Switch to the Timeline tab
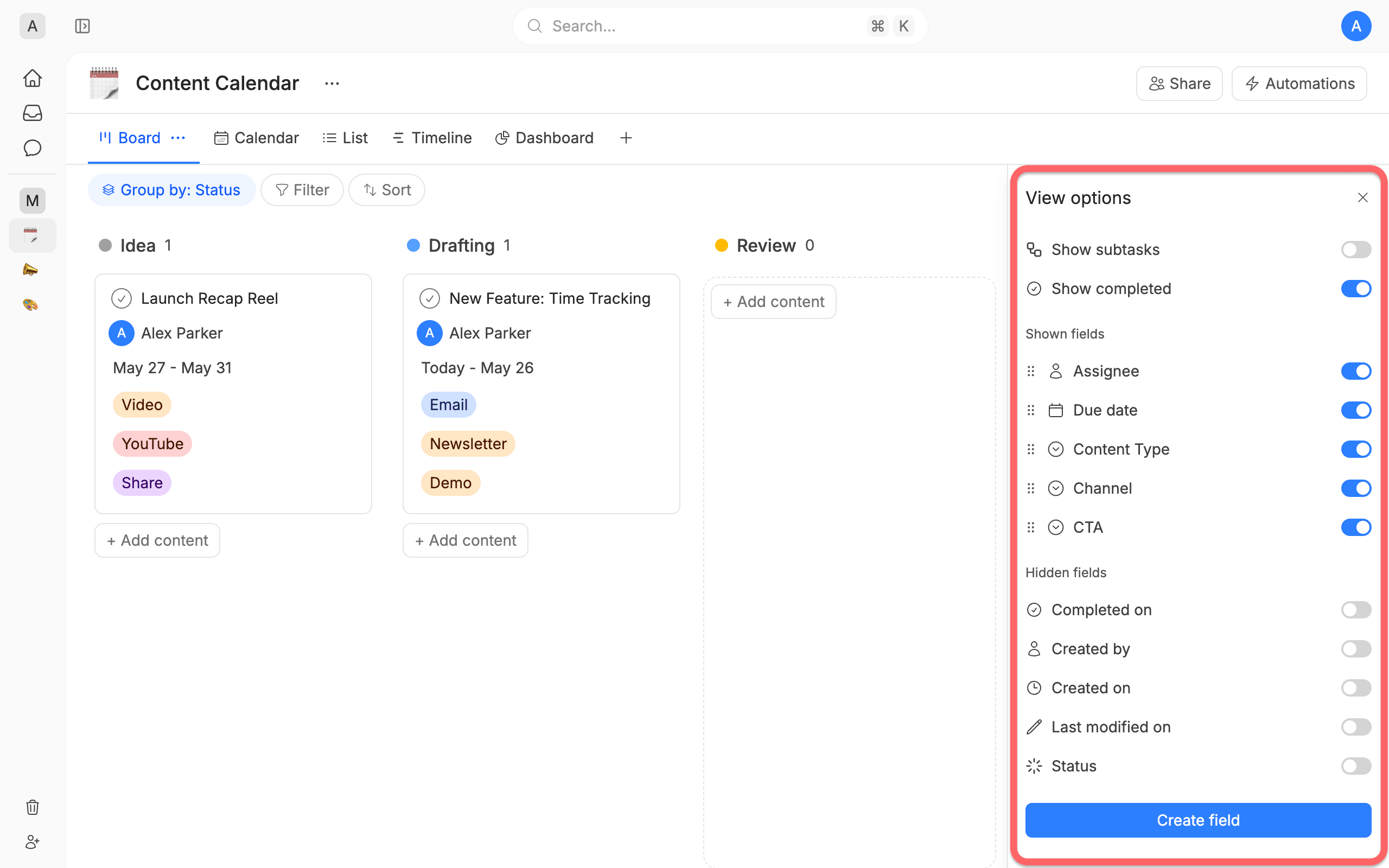Screen dimensions: 1389x868 point(432,138)
